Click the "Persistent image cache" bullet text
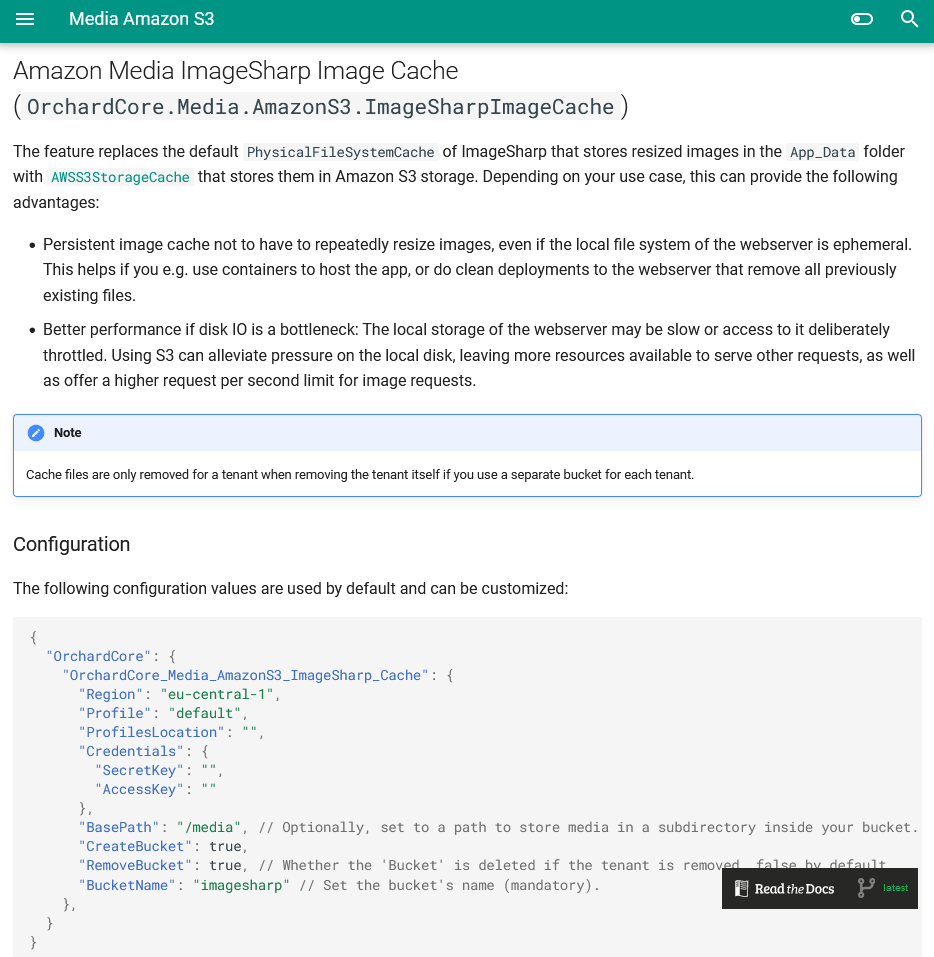Screen dimensions: 934x957 coord(479,270)
